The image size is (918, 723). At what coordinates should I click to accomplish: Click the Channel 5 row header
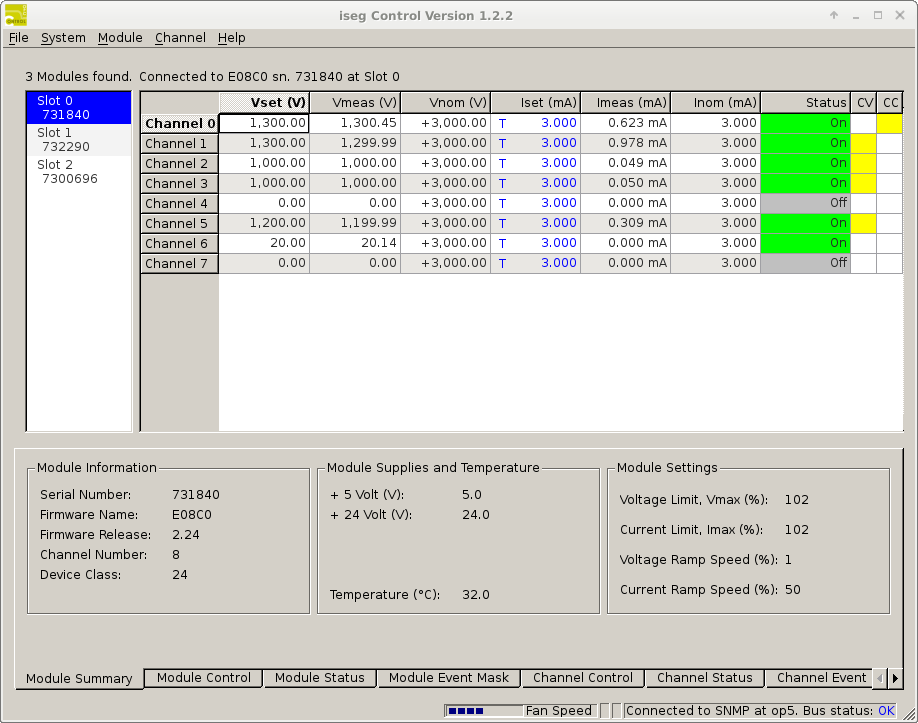[x=180, y=223]
